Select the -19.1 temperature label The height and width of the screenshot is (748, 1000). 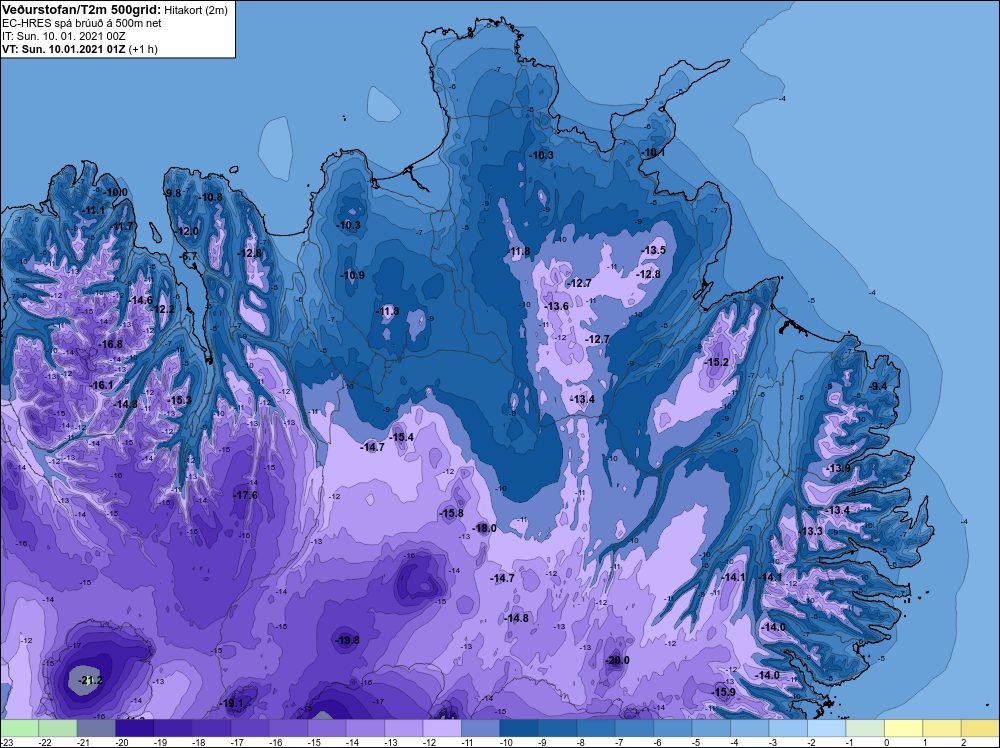pos(232,703)
